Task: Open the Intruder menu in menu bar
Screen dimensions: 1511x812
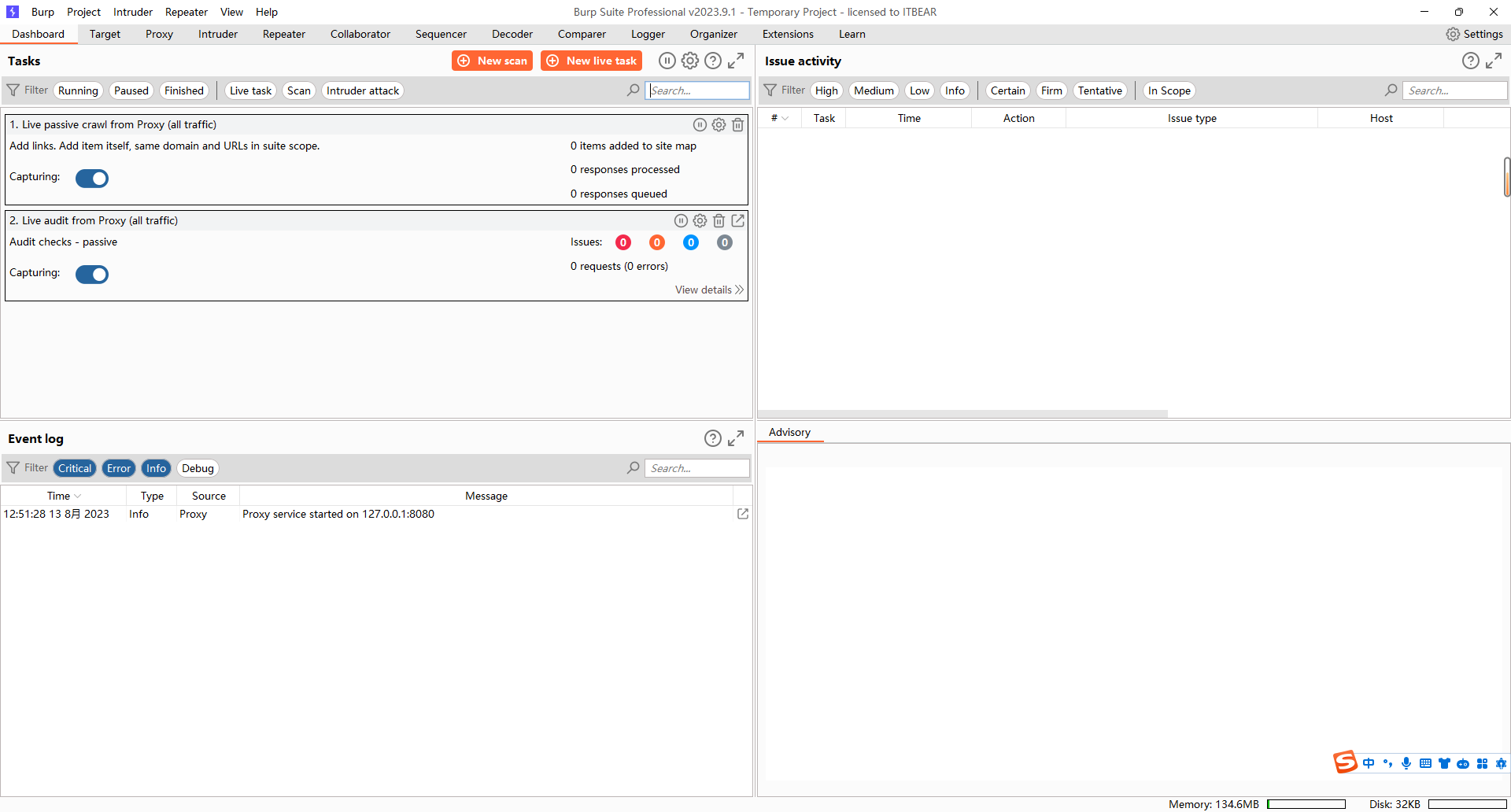Action: click(x=133, y=12)
